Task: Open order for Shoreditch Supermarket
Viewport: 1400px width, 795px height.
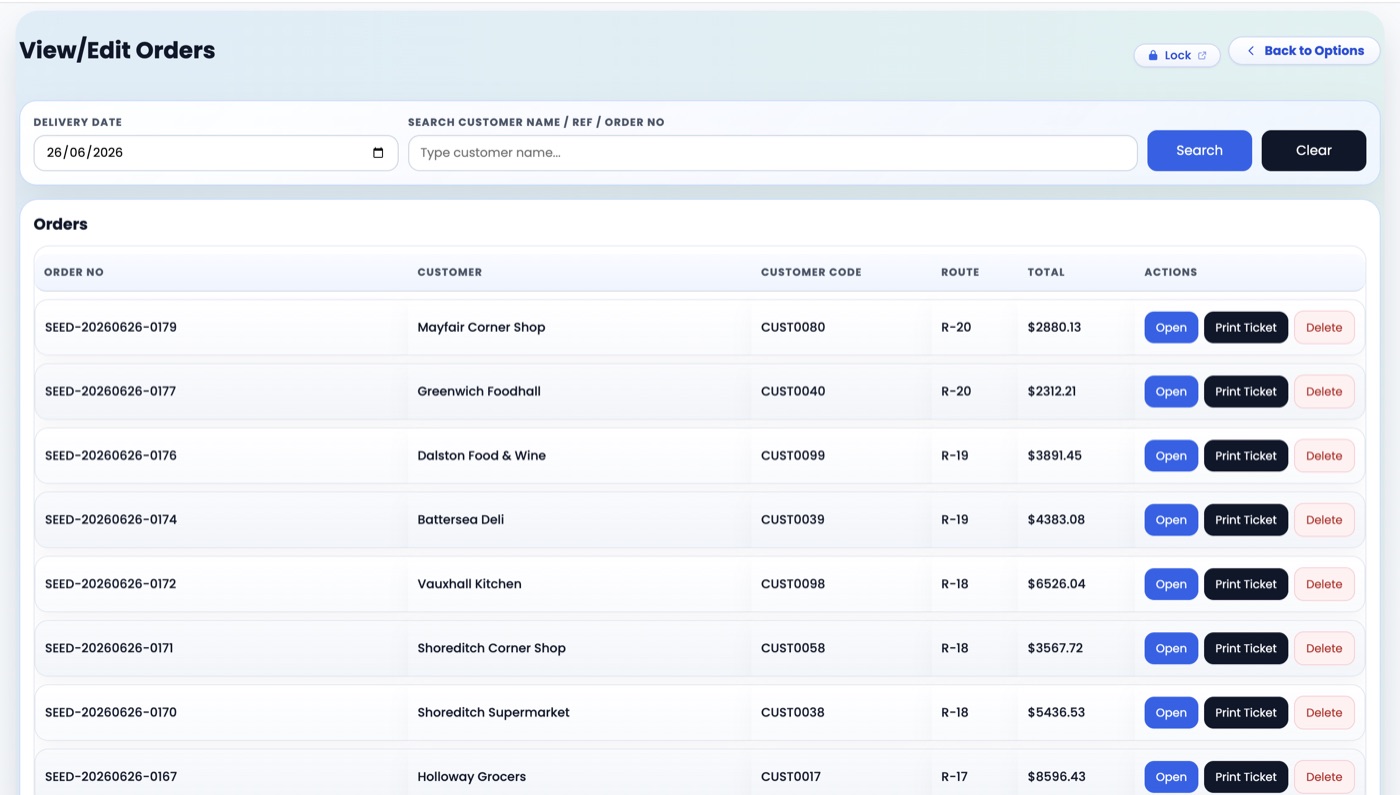Action: (x=1171, y=713)
